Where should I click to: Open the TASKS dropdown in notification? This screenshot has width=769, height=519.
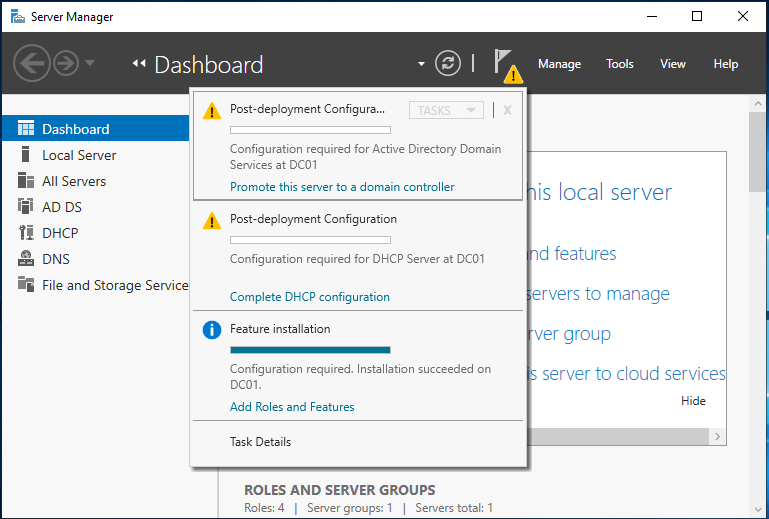pyautogui.click(x=446, y=110)
